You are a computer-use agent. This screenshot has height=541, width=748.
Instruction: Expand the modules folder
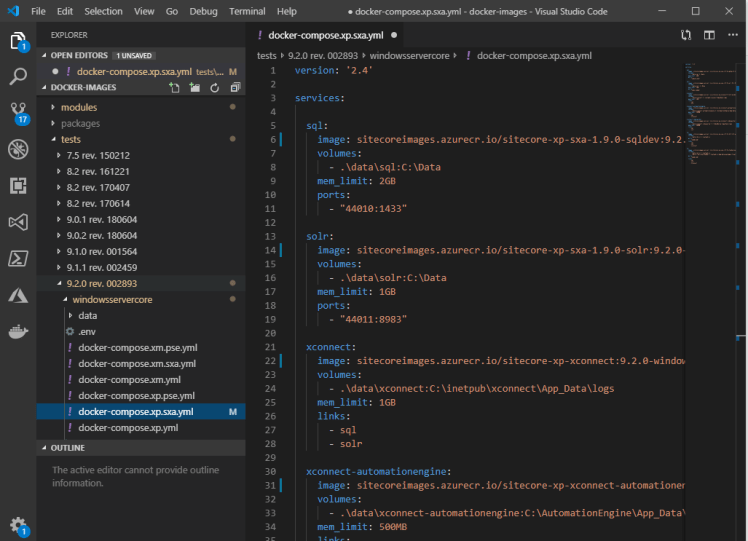[79, 107]
